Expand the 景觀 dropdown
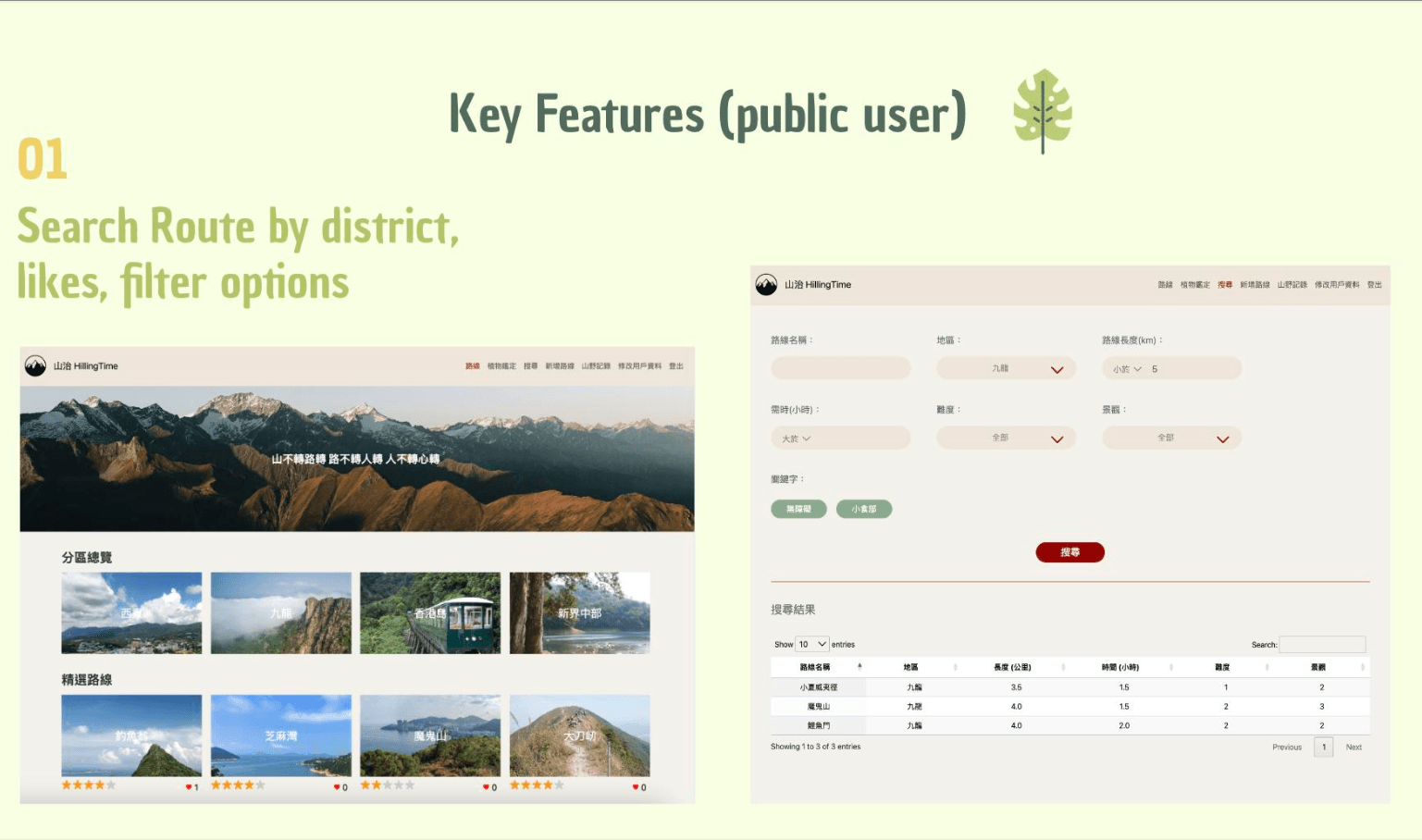Image resolution: width=1422 pixels, height=840 pixels. [x=1171, y=439]
